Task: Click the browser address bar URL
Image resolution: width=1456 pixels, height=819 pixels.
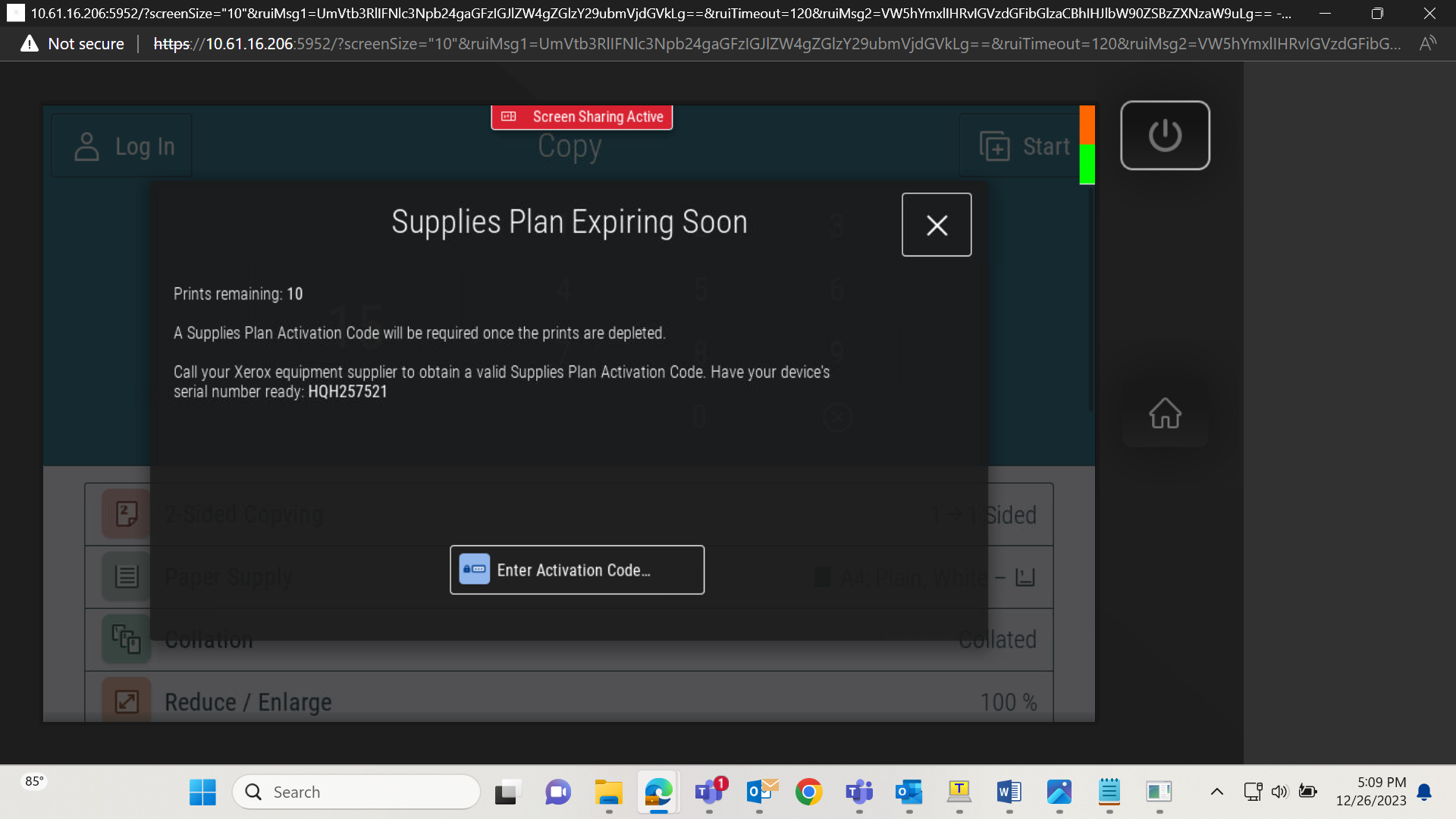Action: pos(777,44)
